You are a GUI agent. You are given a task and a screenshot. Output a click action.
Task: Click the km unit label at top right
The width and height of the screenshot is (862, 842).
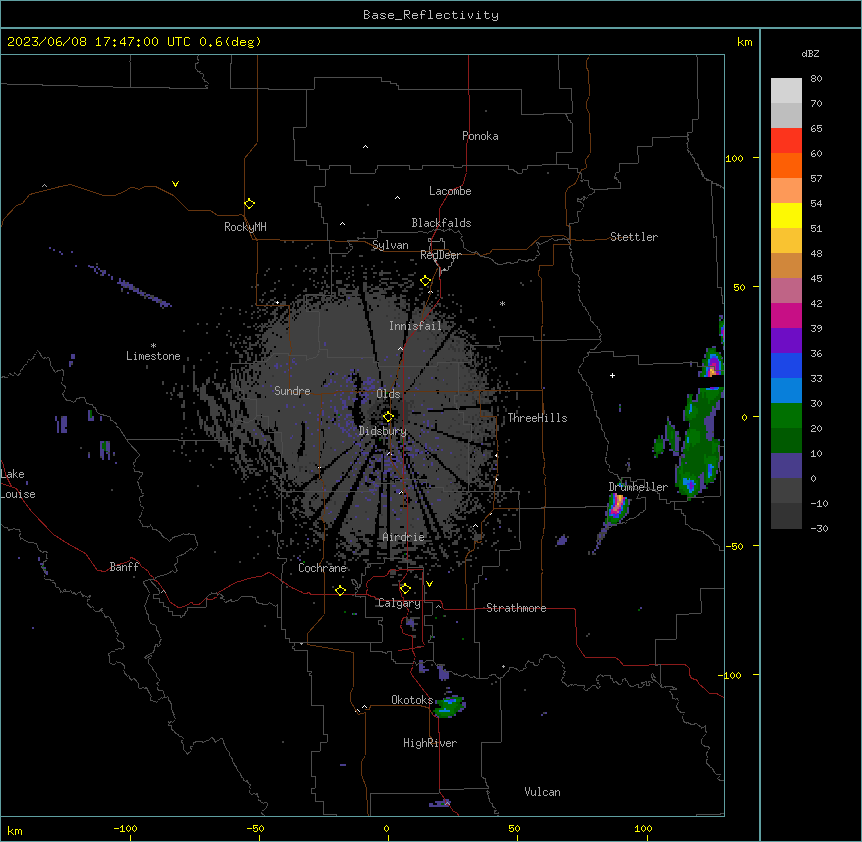tap(745, 42)
